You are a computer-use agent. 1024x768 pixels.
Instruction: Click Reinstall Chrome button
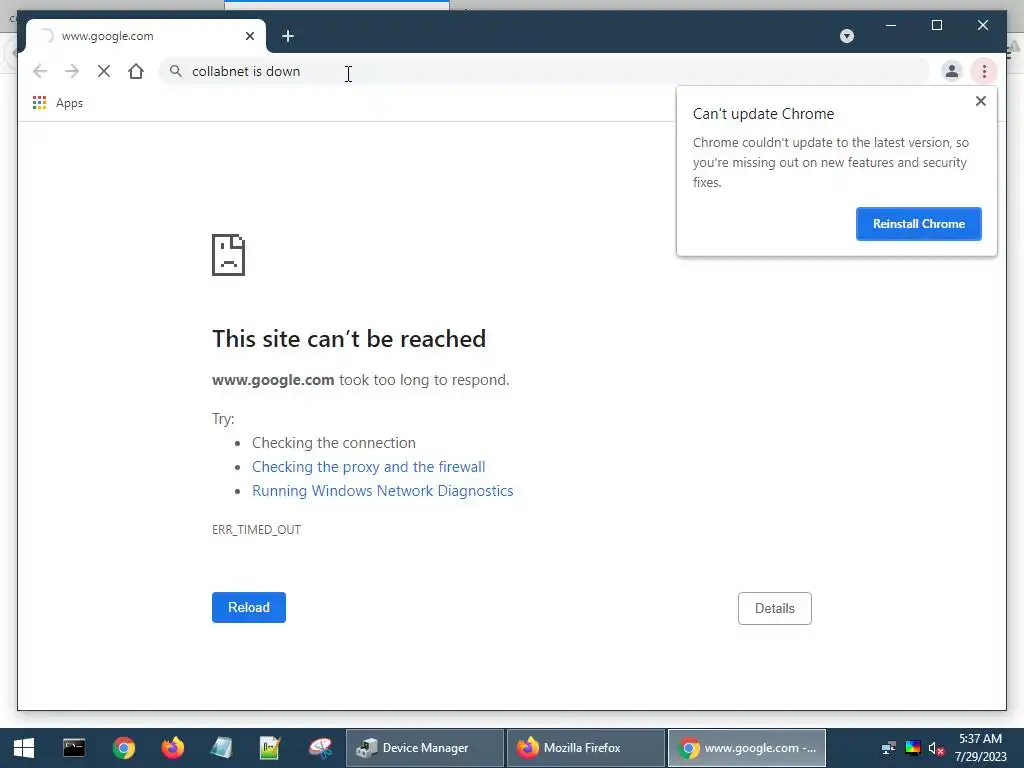coord(918,224)
